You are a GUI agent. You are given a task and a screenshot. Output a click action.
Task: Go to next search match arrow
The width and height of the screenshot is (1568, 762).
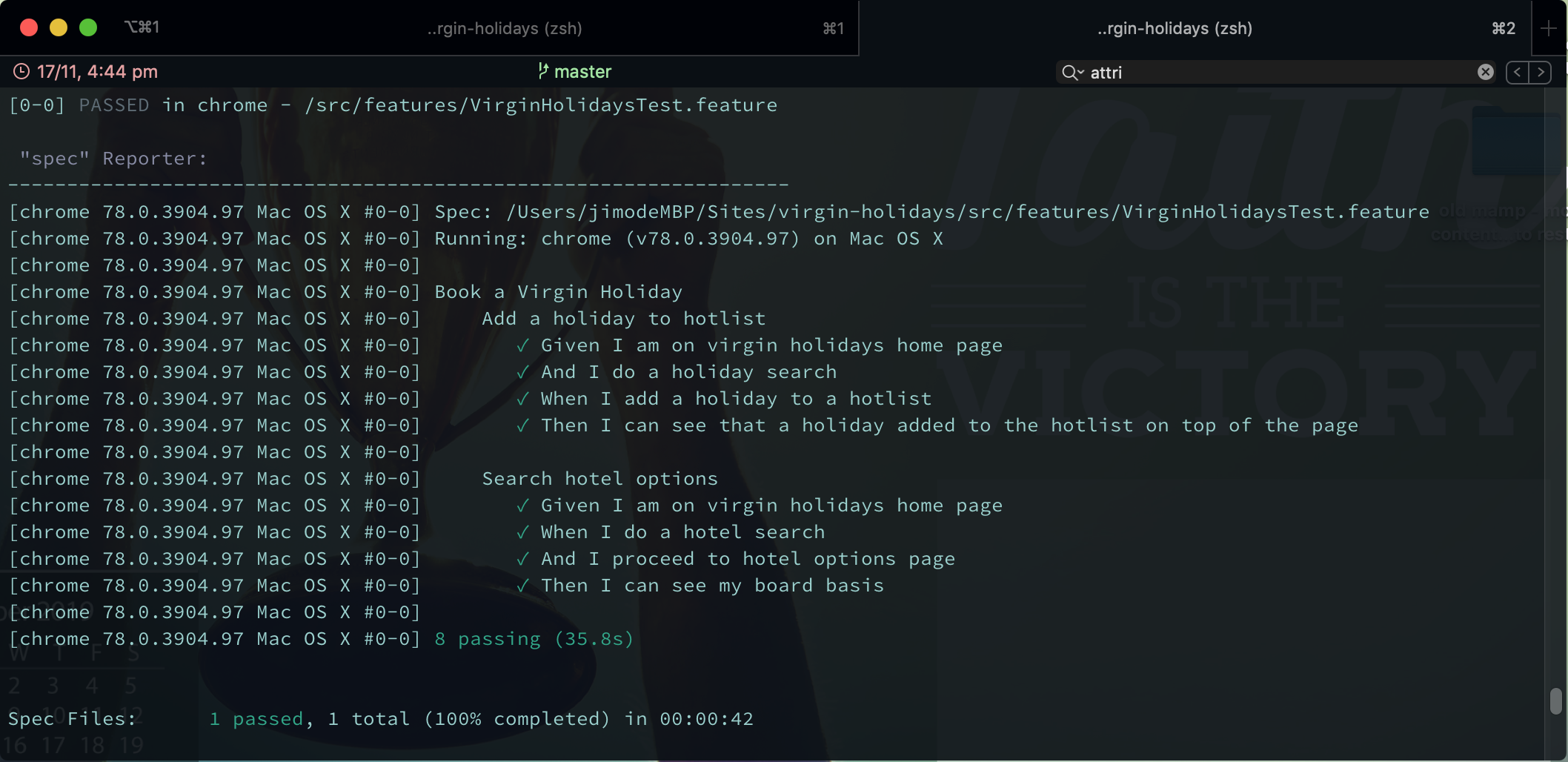1541,72
